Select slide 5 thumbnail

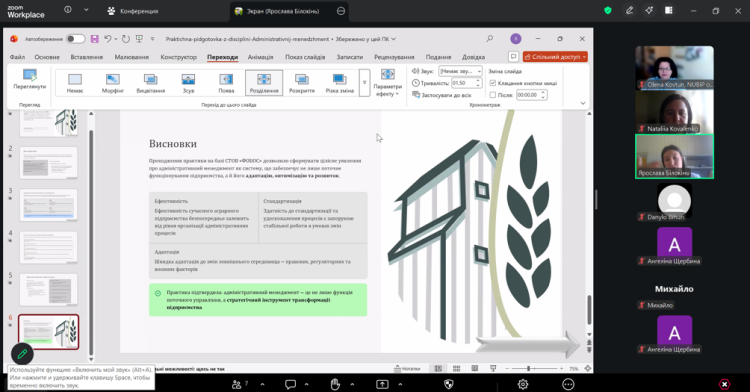[48, 289]
